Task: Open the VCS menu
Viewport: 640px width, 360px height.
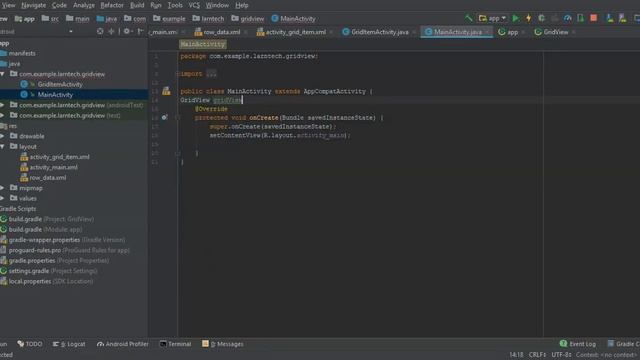Action: pos(194,5)
